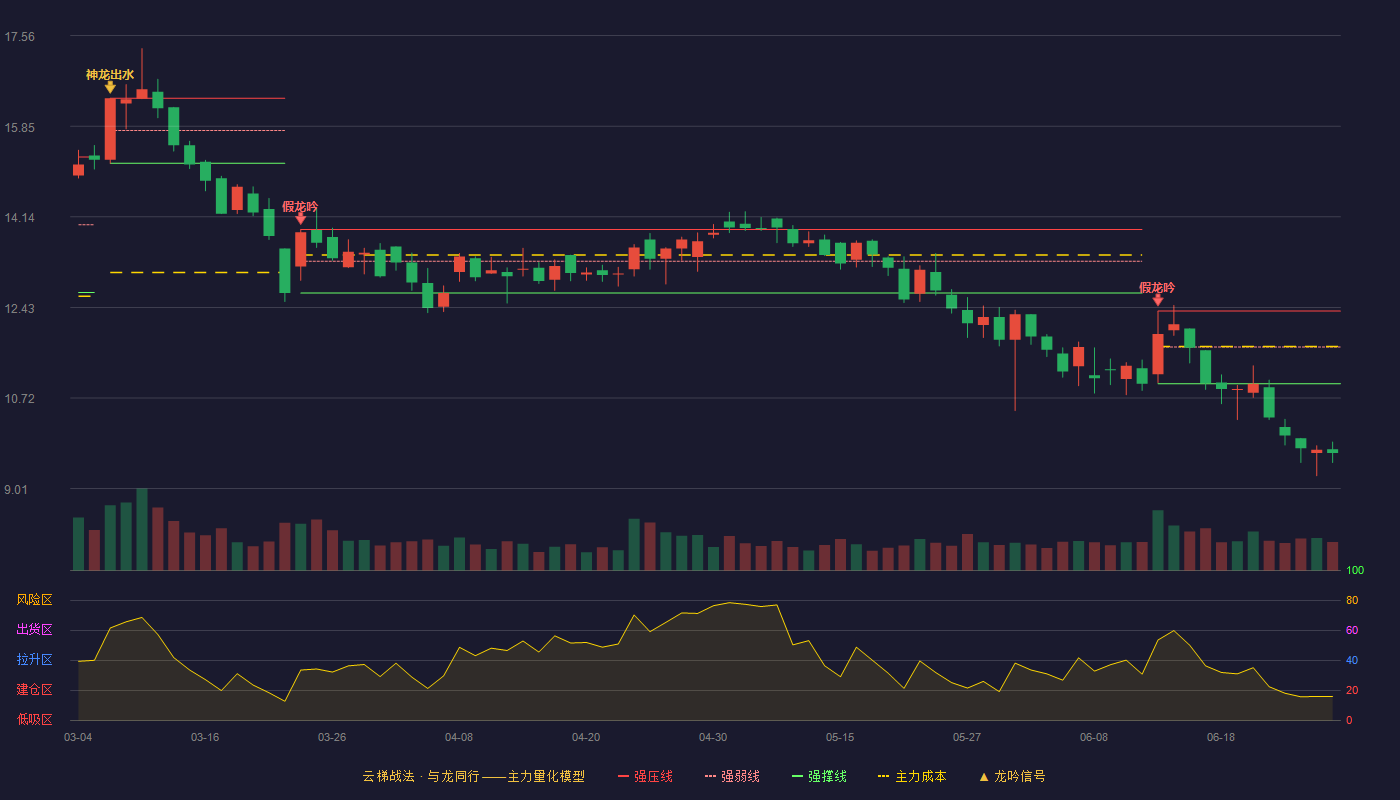Click the 17.56 price axis label
The image size is (1400, 800).
(20, 37)
